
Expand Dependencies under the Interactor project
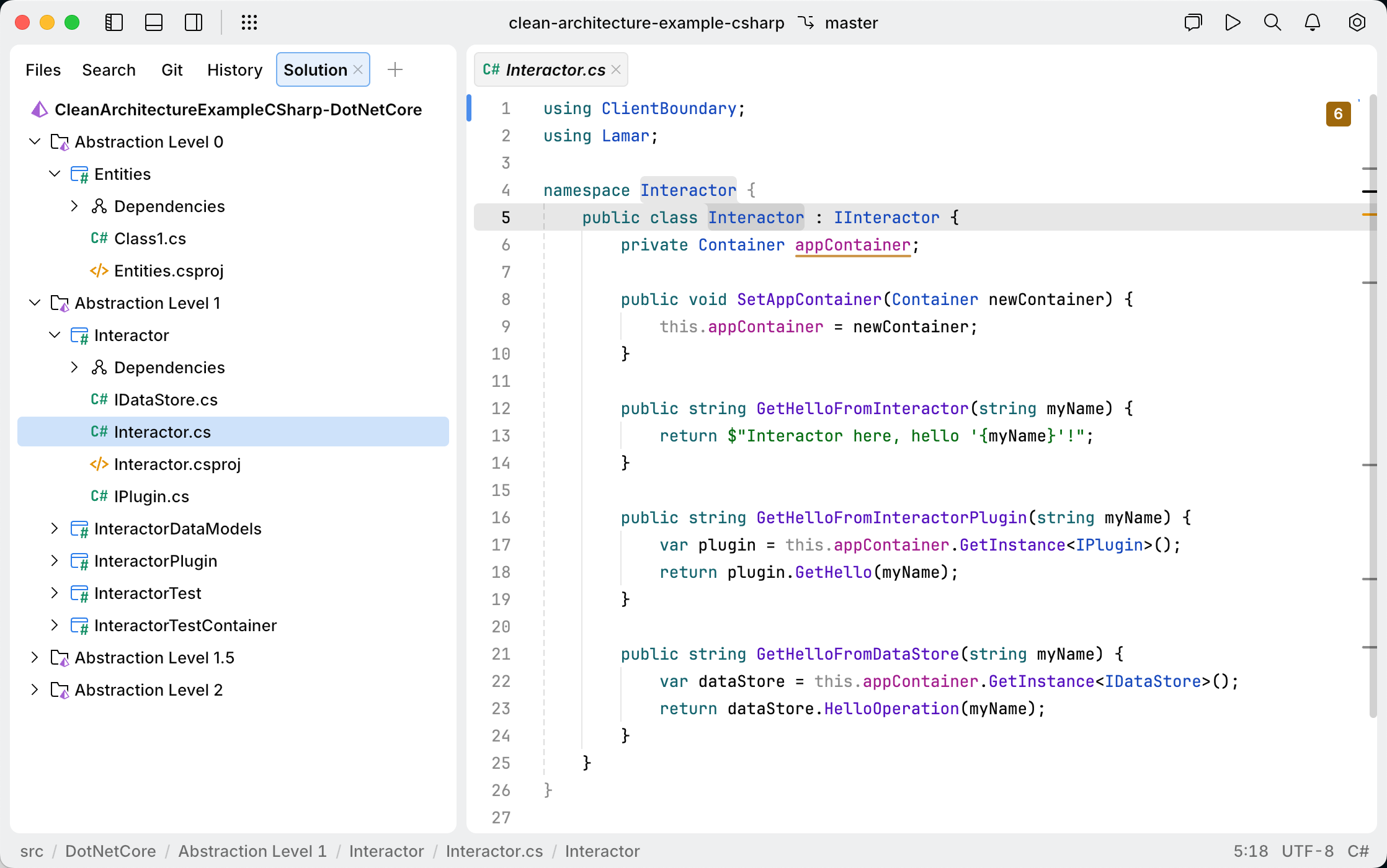(x=75, y=367)
